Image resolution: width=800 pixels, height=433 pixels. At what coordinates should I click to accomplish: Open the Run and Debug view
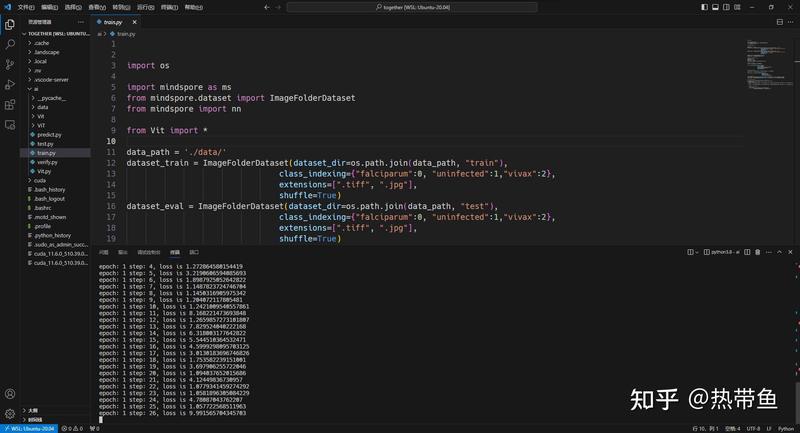tap(10, 84)
